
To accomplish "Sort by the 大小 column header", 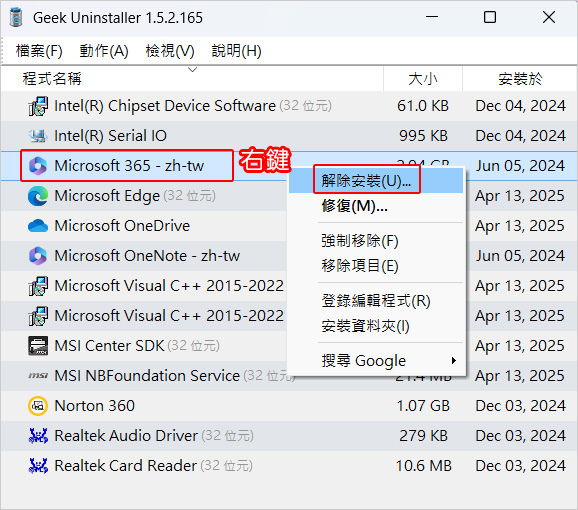I will (x=422, y=79).
